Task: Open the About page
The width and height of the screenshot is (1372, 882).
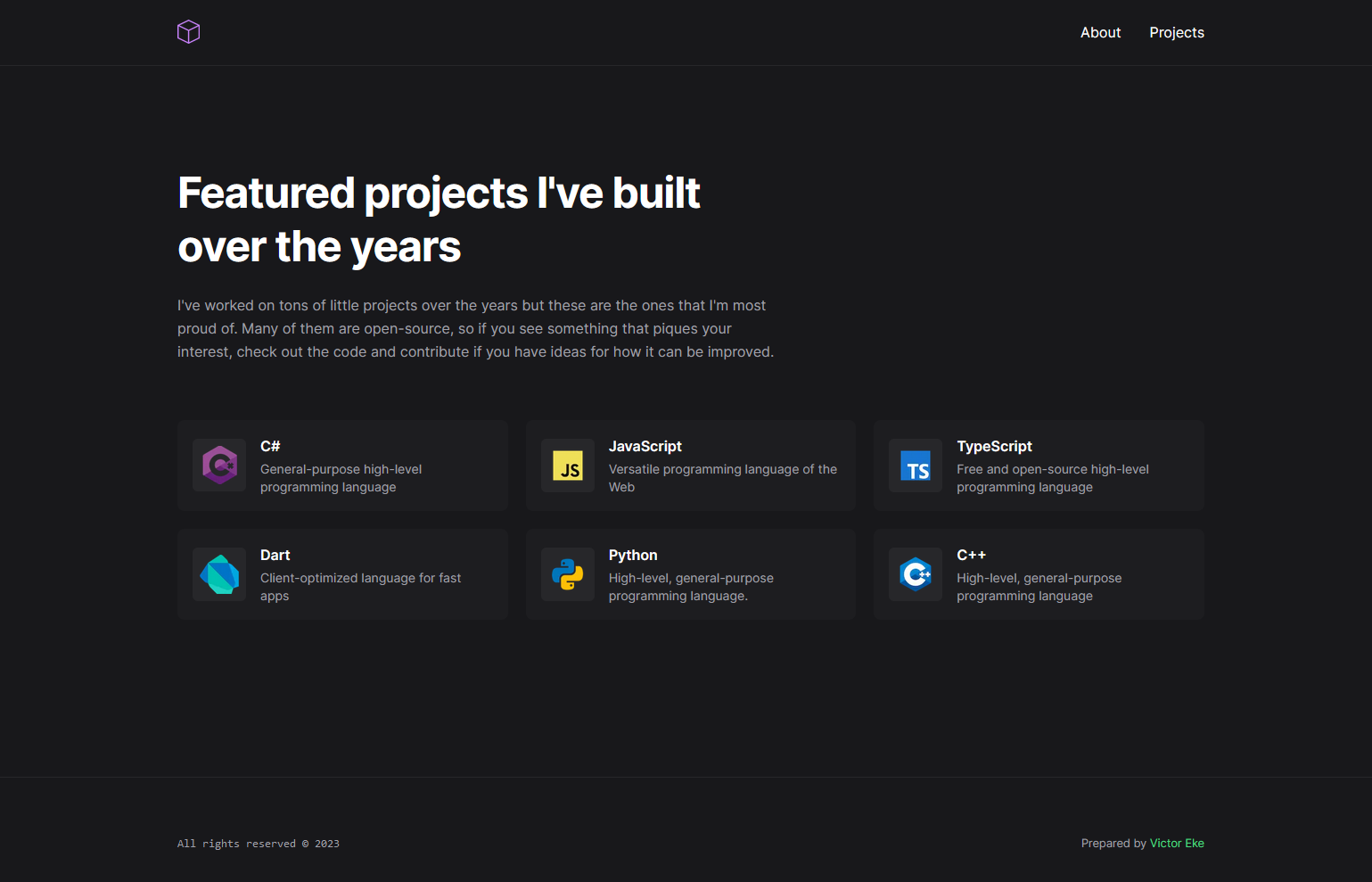Action: point(1100,32)
